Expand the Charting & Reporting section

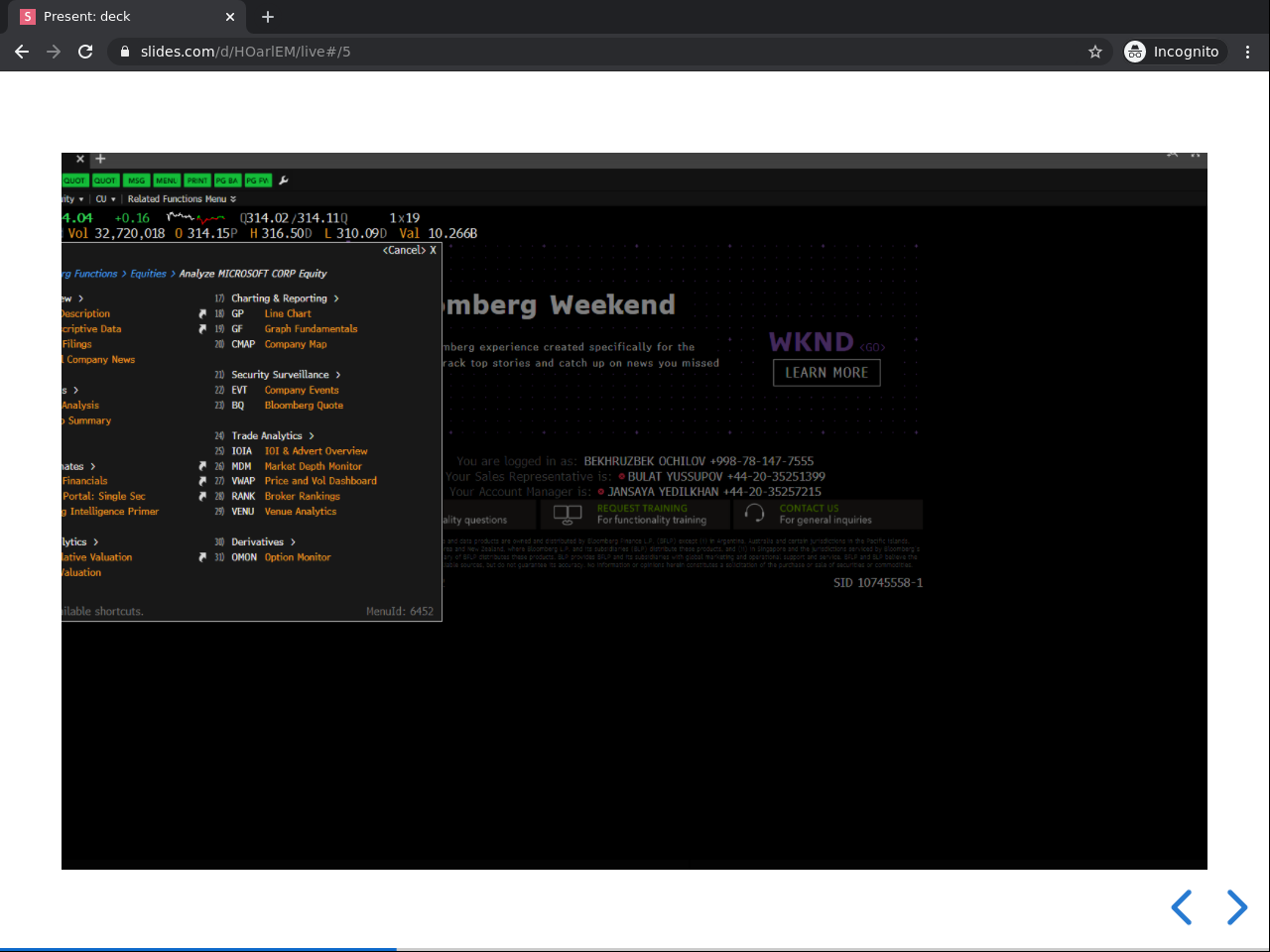coord(336,298)
